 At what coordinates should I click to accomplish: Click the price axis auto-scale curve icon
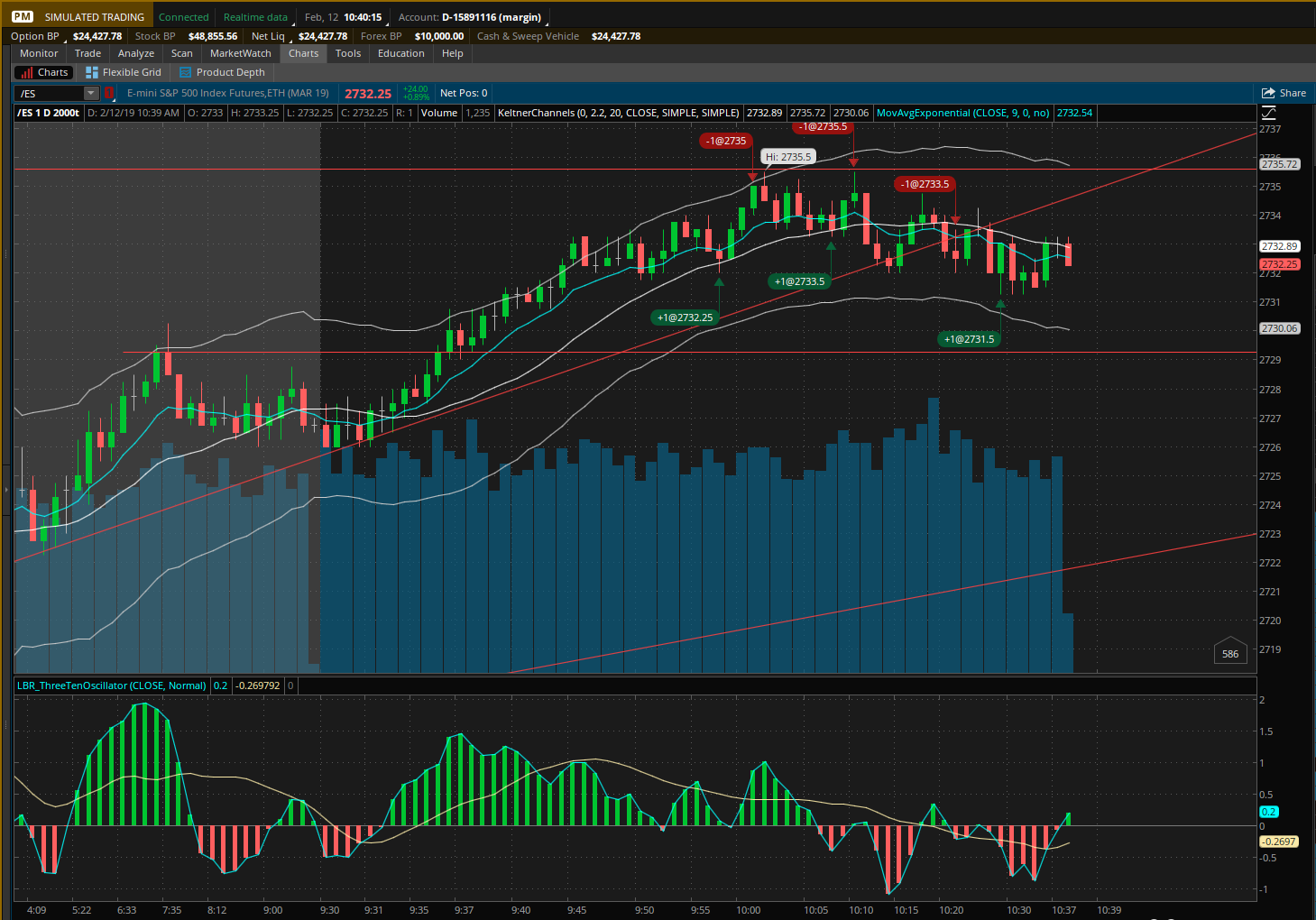click(x=1268, y=113)
